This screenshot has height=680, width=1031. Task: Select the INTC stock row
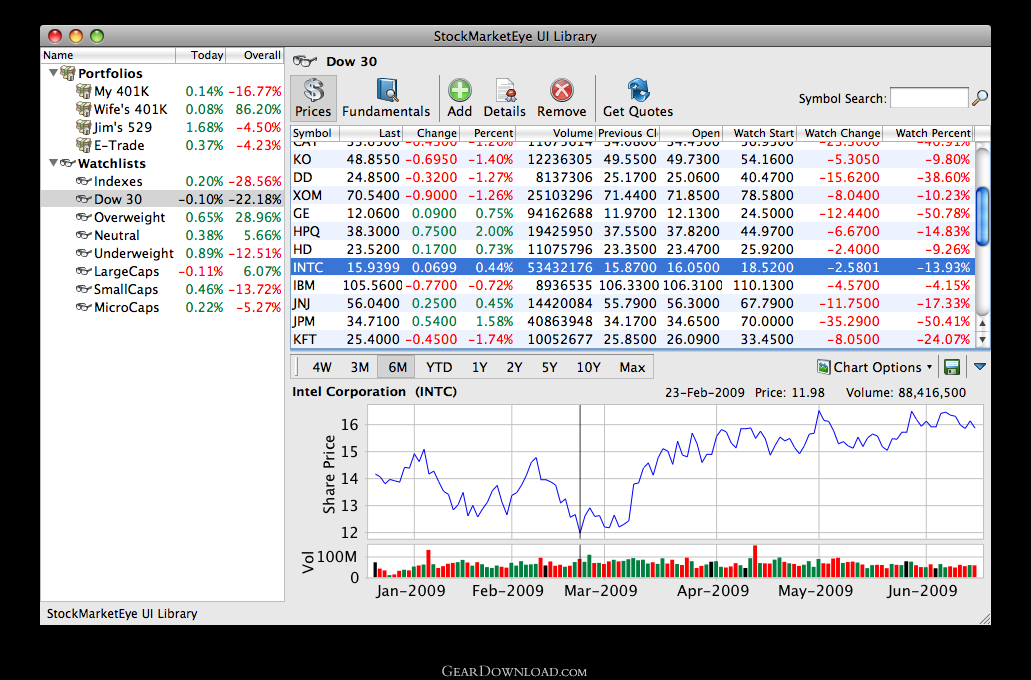coord(632,268)
